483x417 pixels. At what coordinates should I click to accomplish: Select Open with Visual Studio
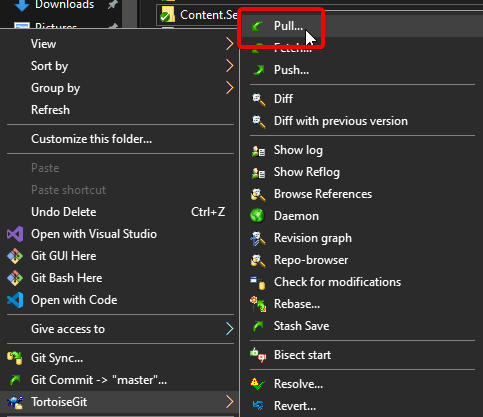120,234
